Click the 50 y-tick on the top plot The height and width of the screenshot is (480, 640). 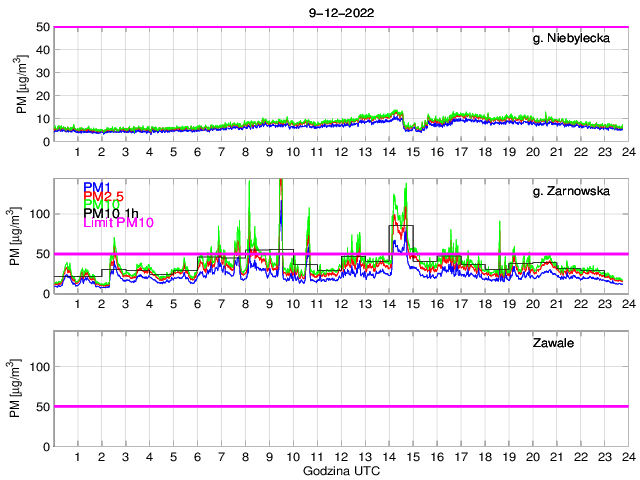43,28
